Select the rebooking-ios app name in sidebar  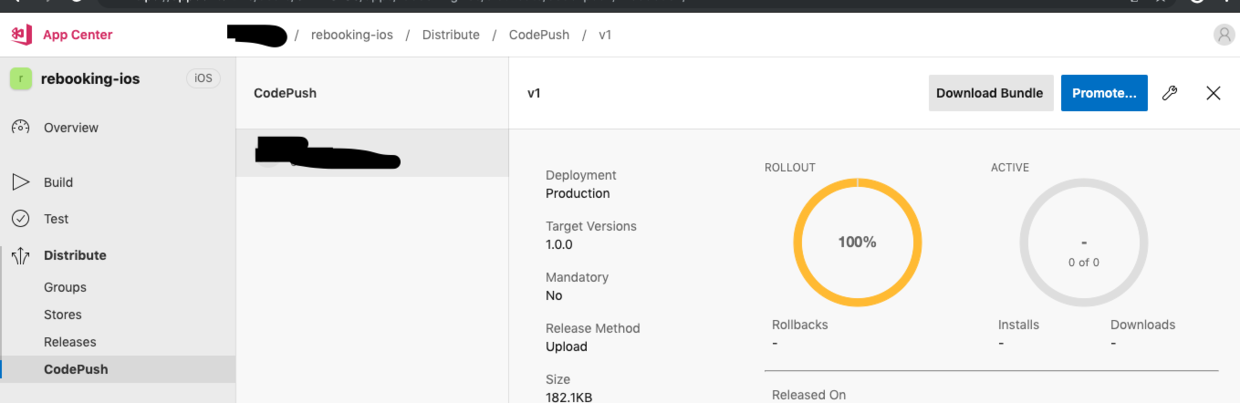click(x=90, y=78)
